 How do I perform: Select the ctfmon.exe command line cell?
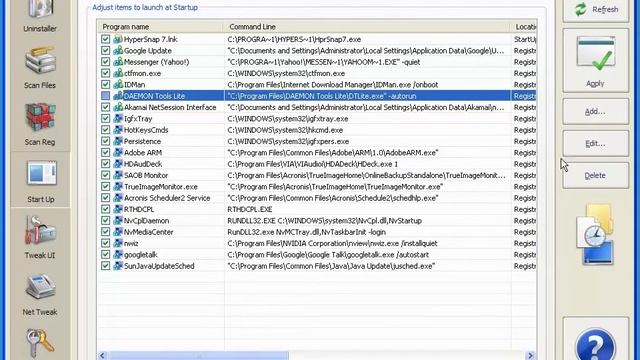286,73
